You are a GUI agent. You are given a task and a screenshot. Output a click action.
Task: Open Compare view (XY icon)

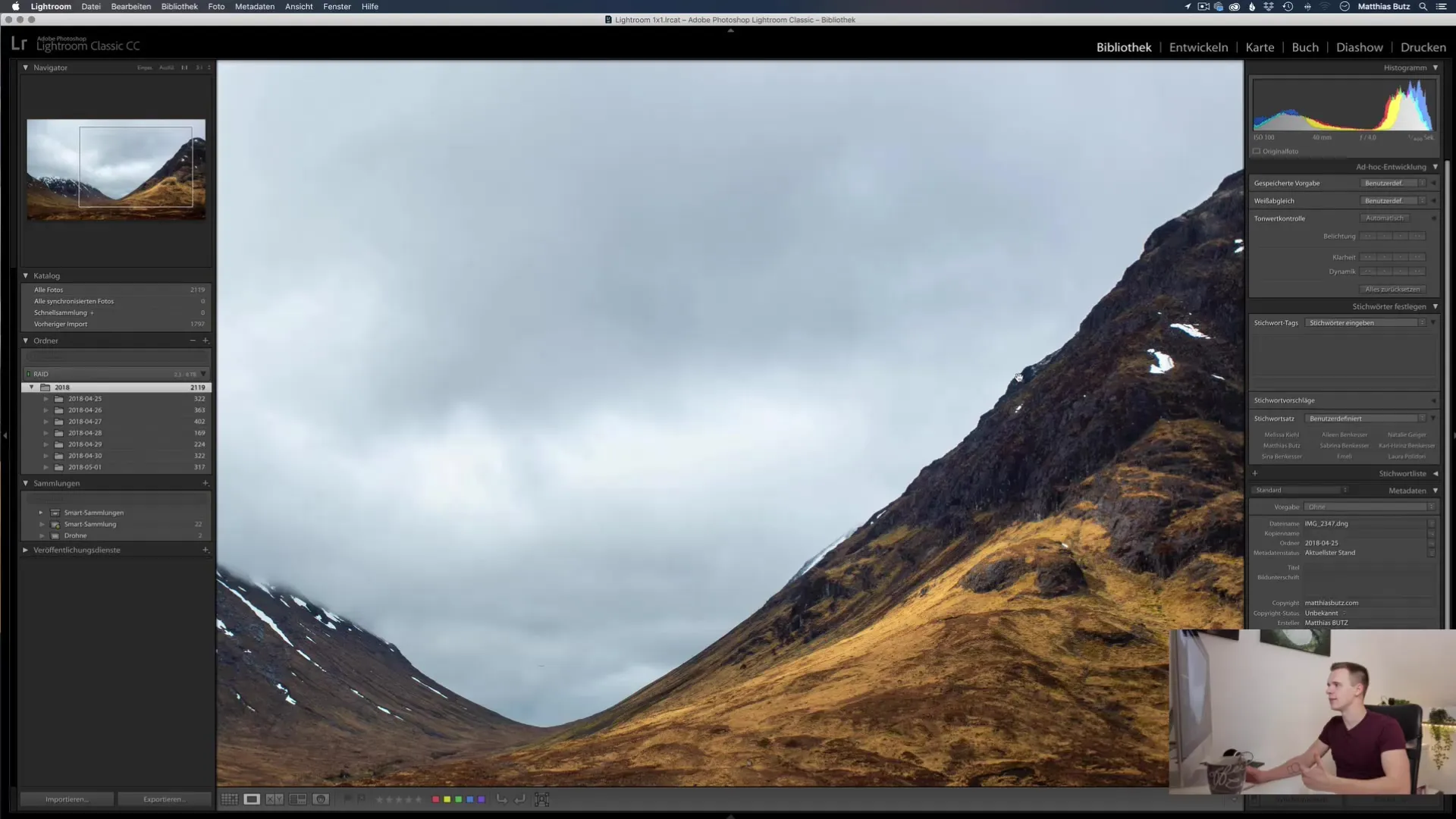pos(275,799)
